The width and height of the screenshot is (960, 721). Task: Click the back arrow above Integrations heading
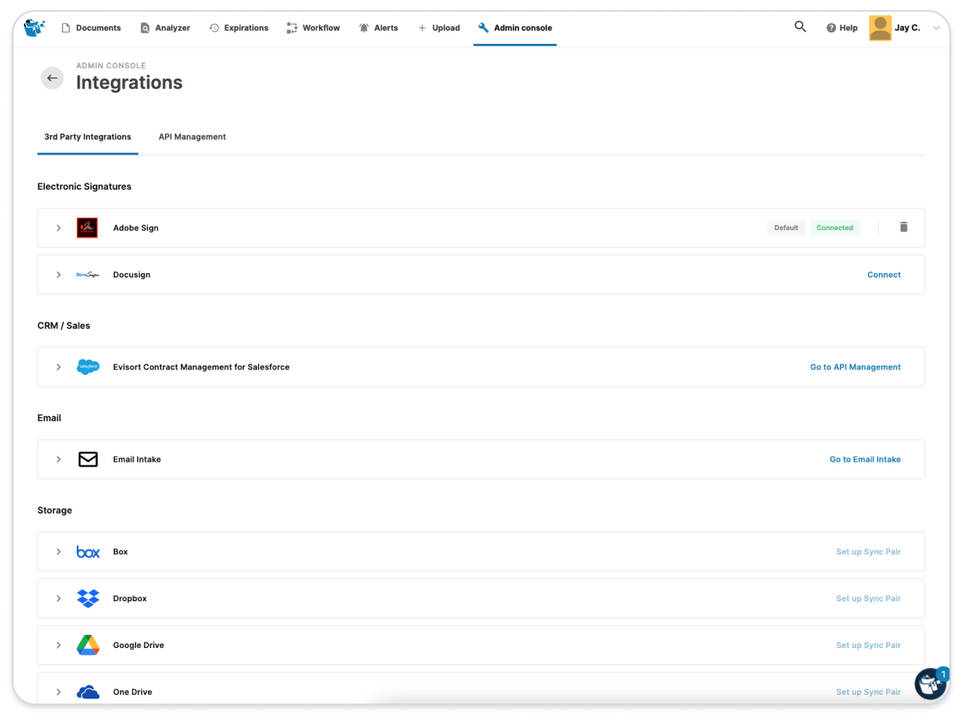tap(51, 77)
